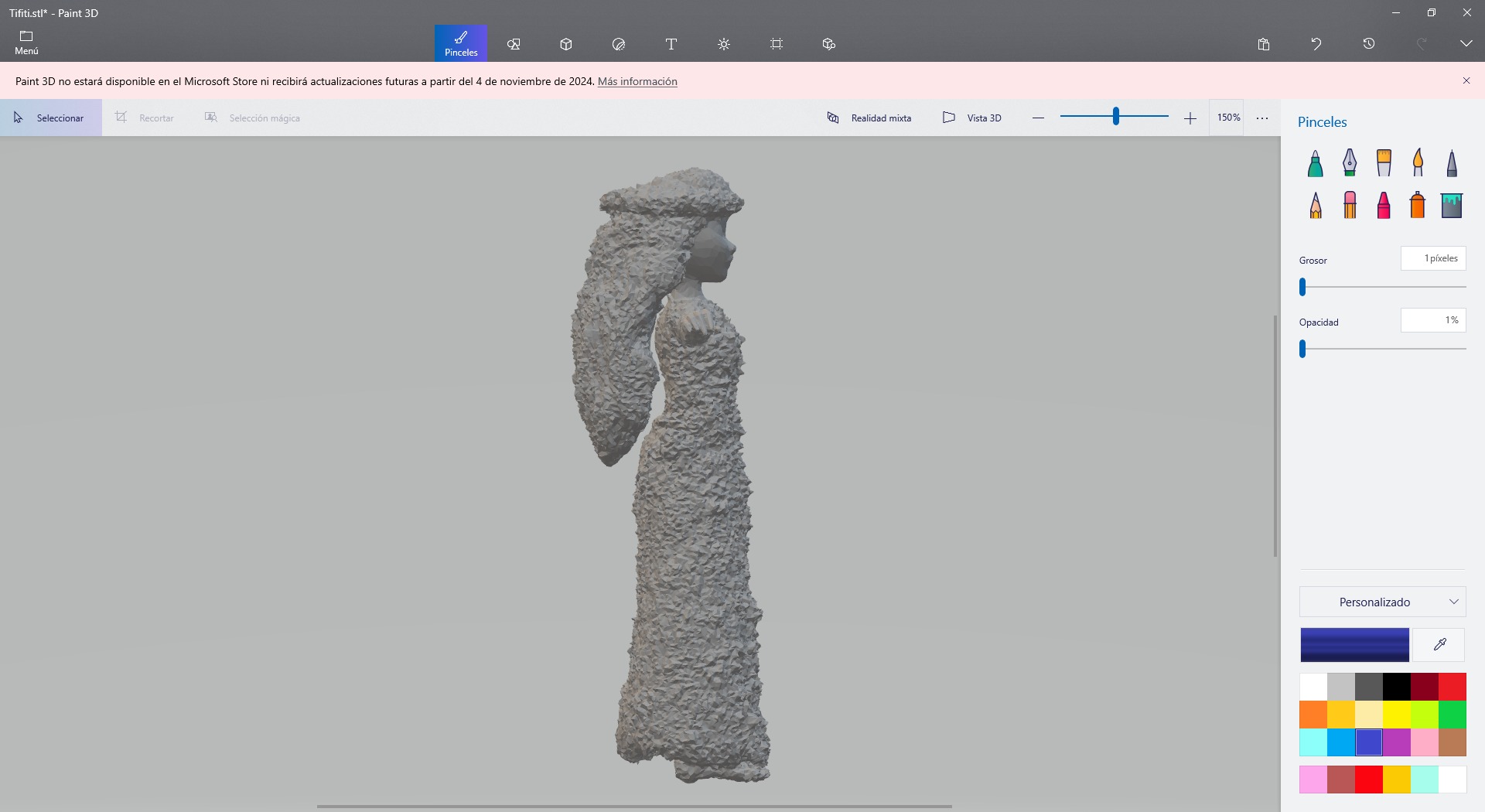
Task: Click the zoom slider handle
Action: (x=1115, y=116)
